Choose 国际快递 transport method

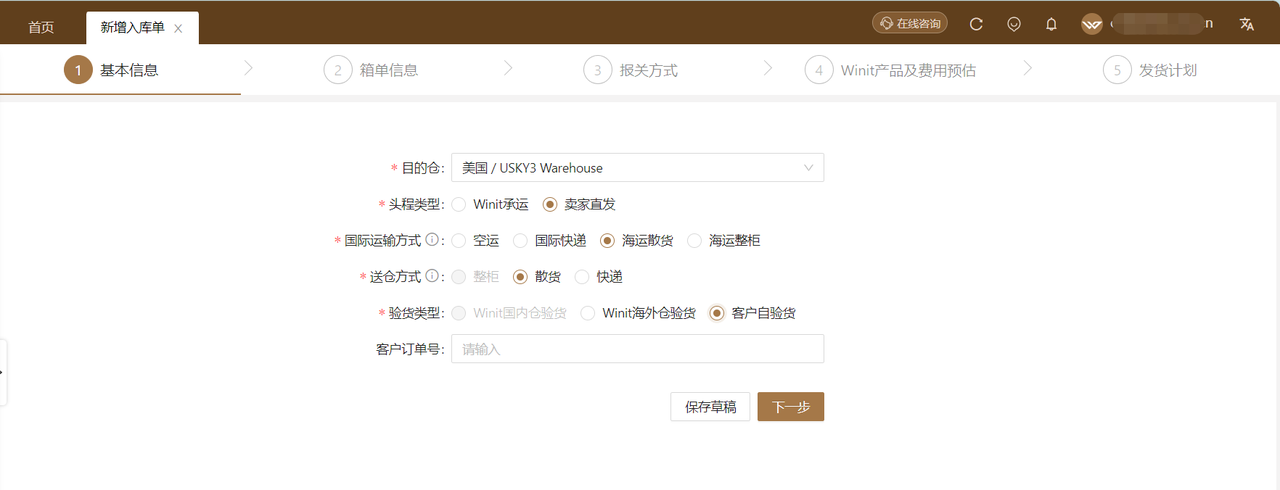[x=550, y=240]
